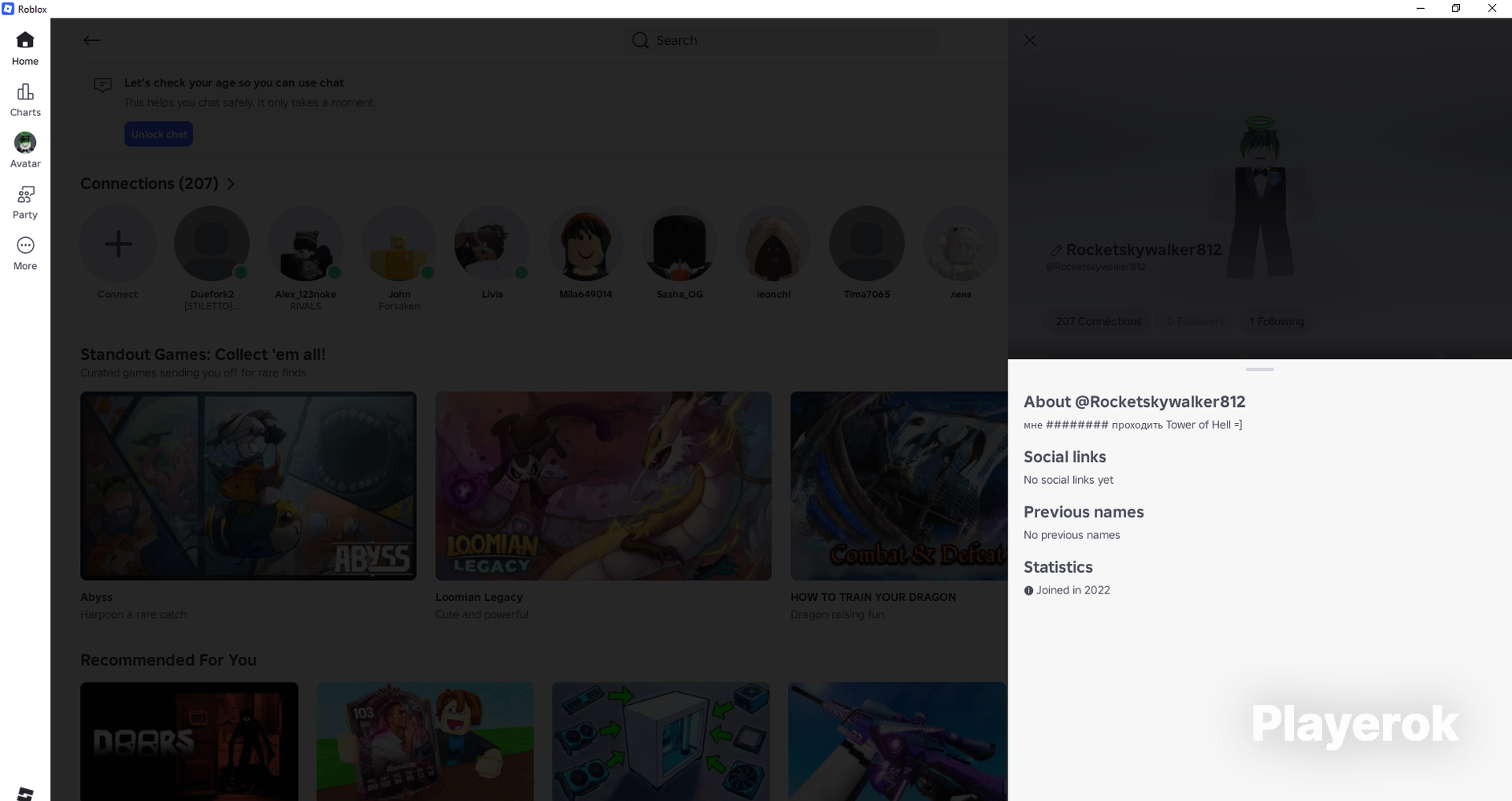Open the Party panel
1512x801 pixels.
[25, 202]
